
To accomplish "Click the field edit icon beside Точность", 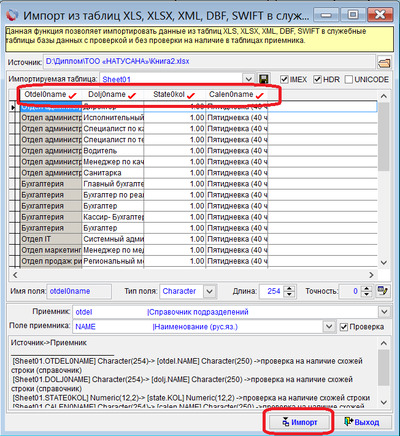I will [383, 291].
